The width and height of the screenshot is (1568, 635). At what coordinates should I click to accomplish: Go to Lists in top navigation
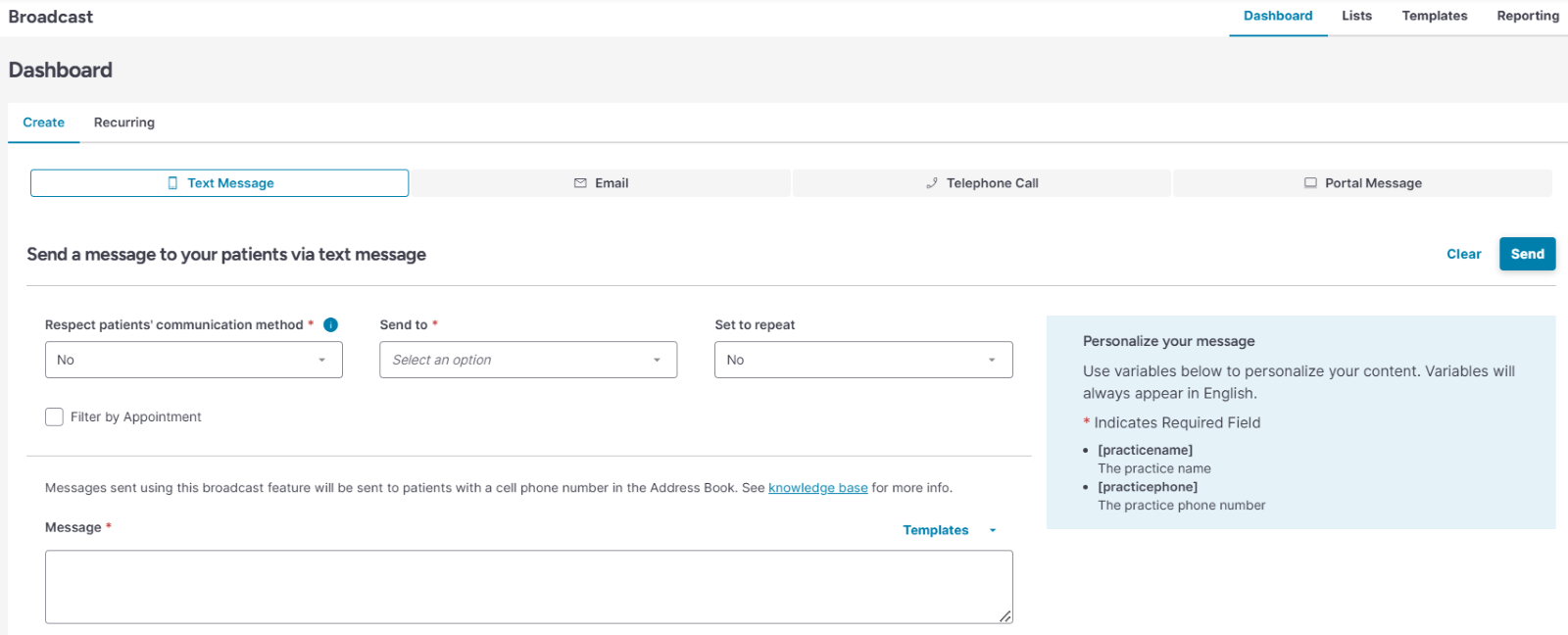(x=1356, y=16)
